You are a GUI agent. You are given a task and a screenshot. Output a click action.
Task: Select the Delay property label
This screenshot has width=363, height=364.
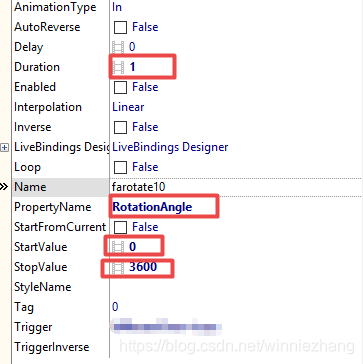pos(29,47)
